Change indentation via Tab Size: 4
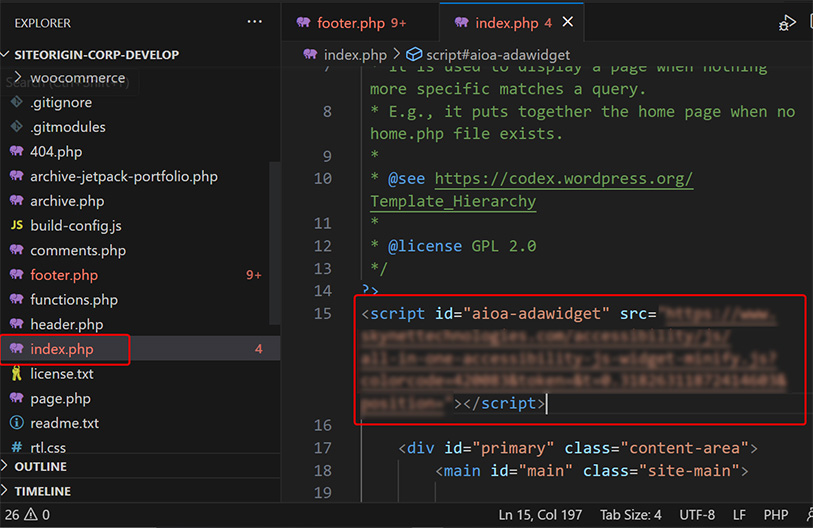The image size is (813, 528). (630, 515)
